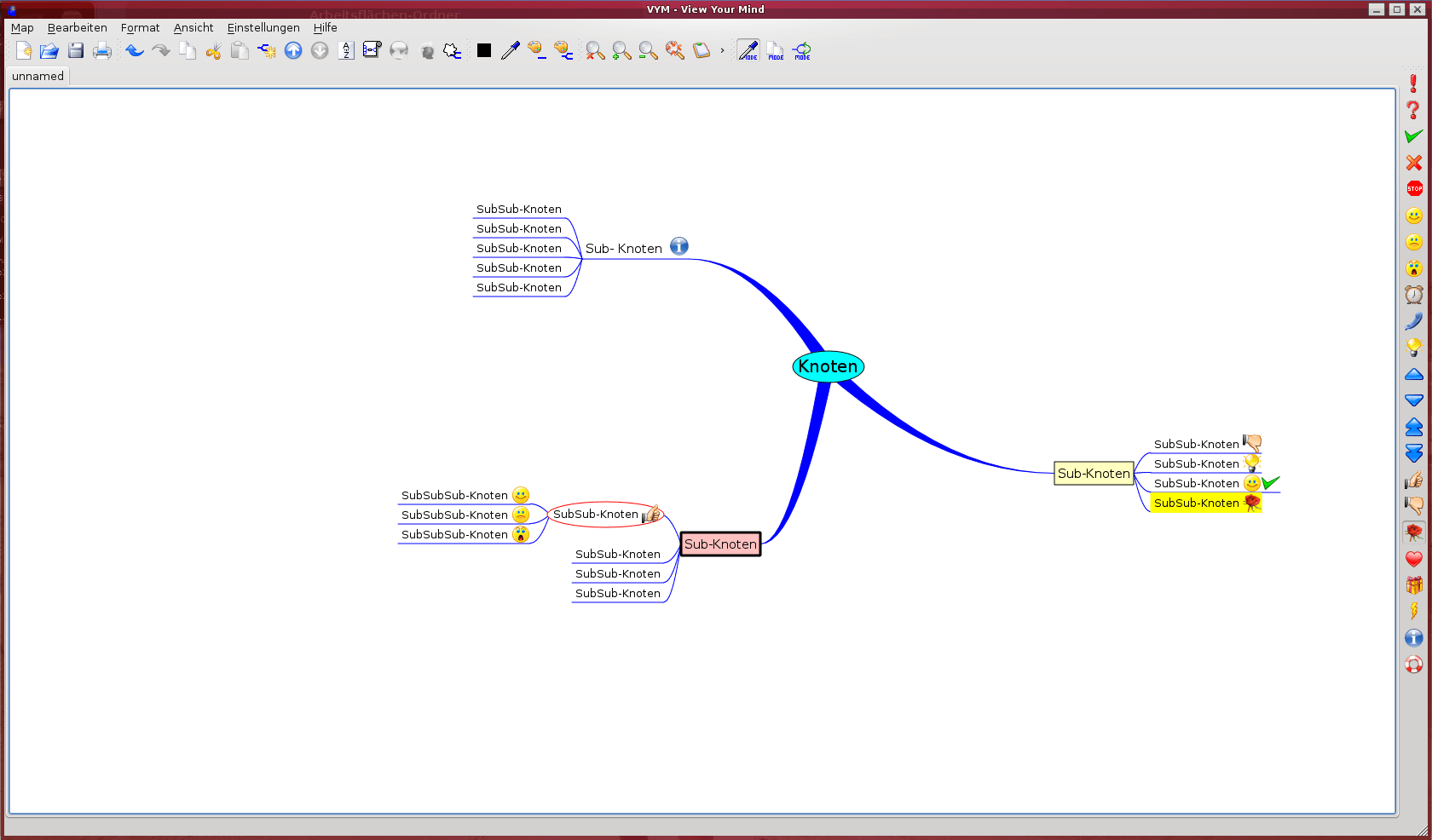Select the yellow highlighted SubSub-Knoten branch
The width and height of the screenshot is (1432, 840).
coord(1196,503)
